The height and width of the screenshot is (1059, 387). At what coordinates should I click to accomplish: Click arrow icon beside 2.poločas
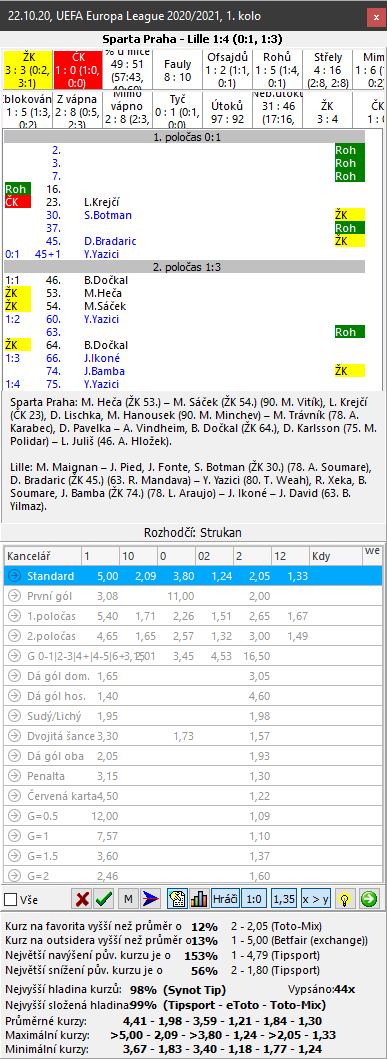point(15,636)
